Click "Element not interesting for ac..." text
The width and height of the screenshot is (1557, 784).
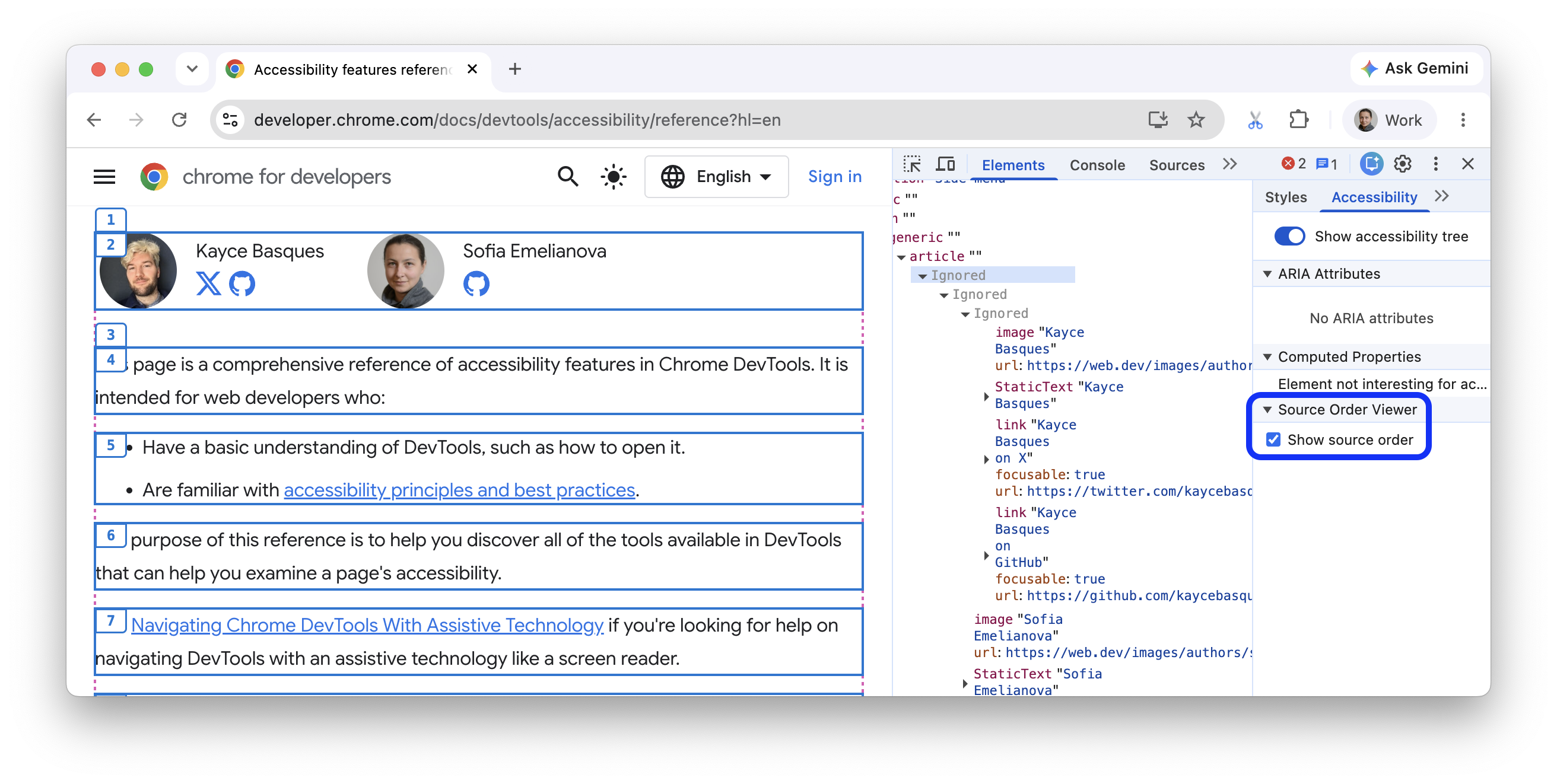(1382, 384)
